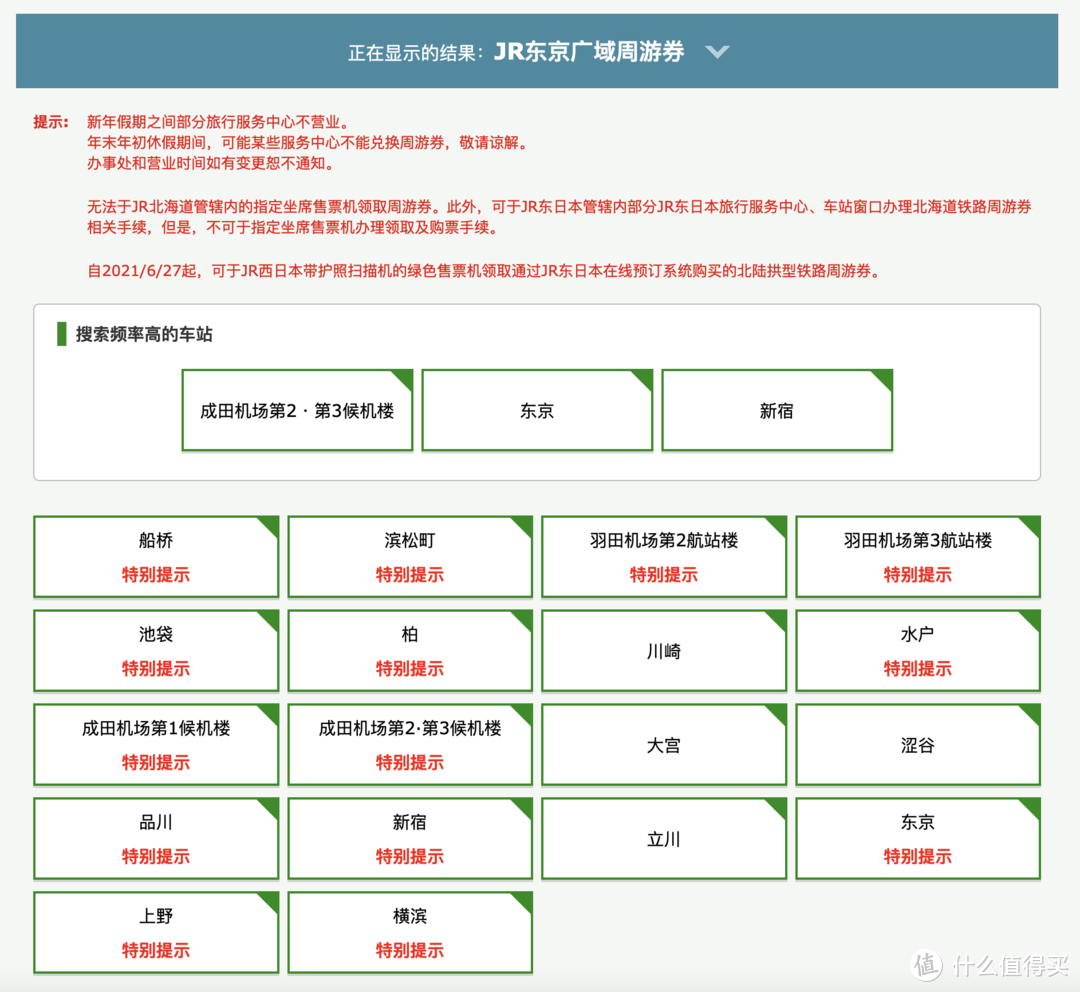The image size is (1080, 992).
Task: Select the 羽田机场第2航站楼 station card
Action: [664, 557]
